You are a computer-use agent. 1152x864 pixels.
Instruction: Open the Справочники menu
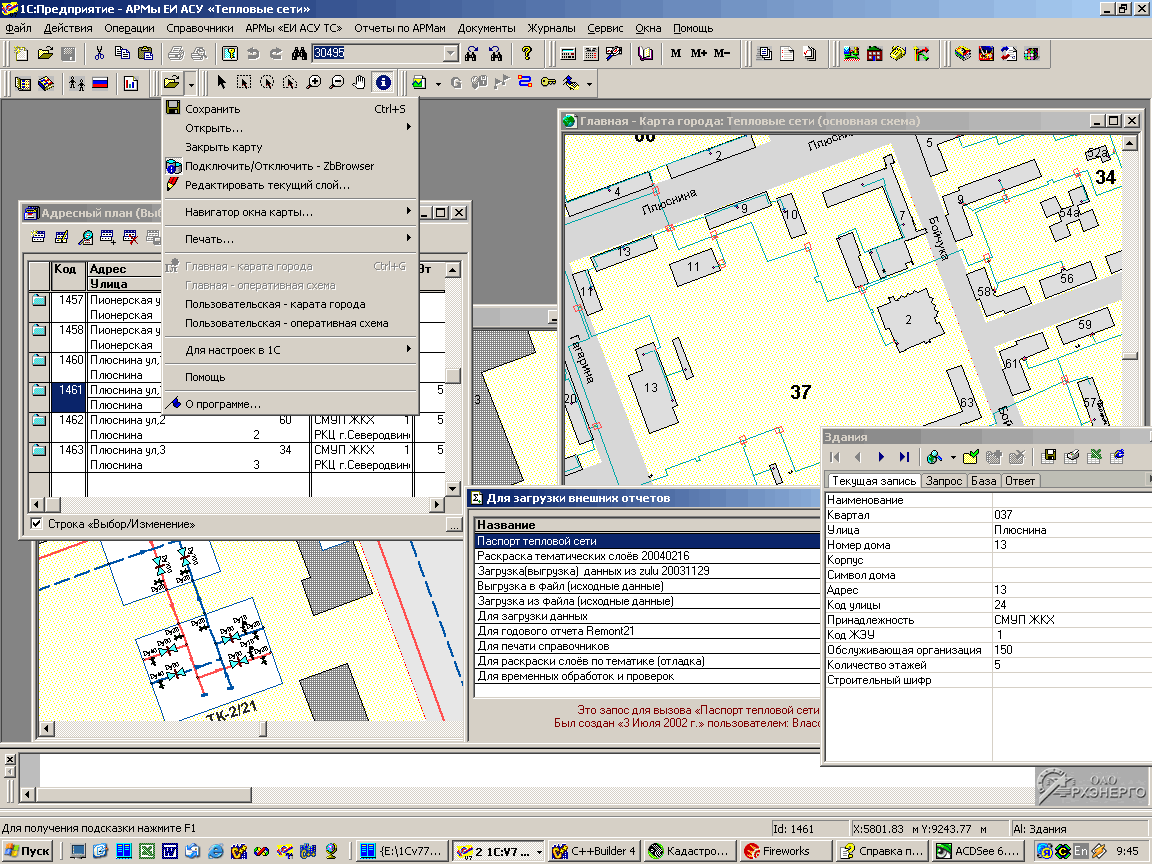point(200,28)
